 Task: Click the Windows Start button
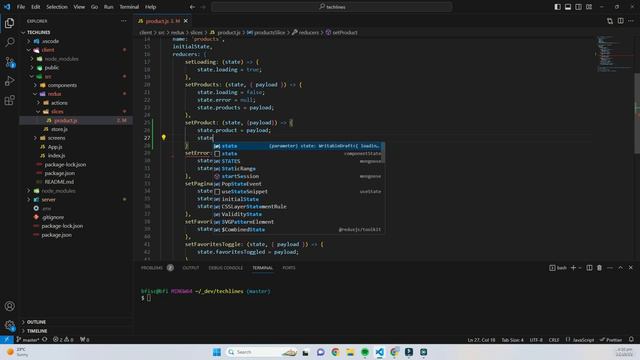point(217,352)
